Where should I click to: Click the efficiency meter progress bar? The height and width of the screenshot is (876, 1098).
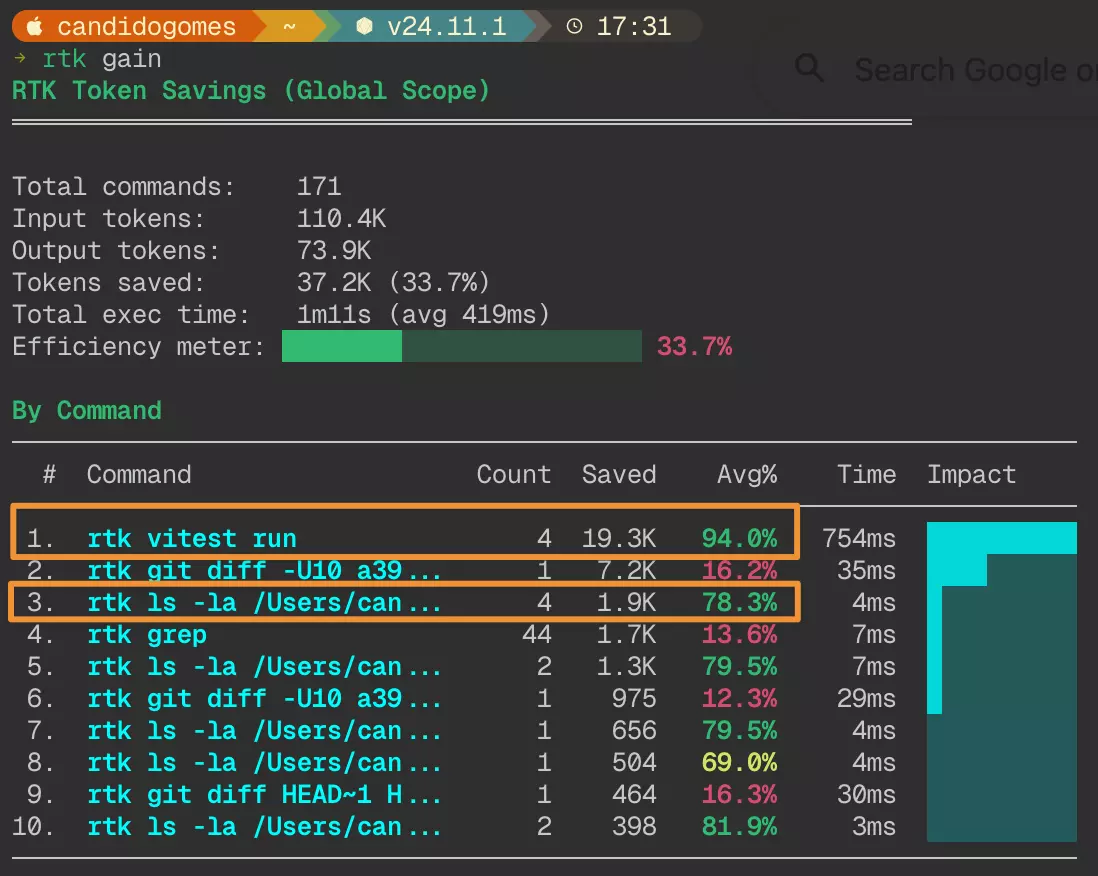[x=461, y=346]
